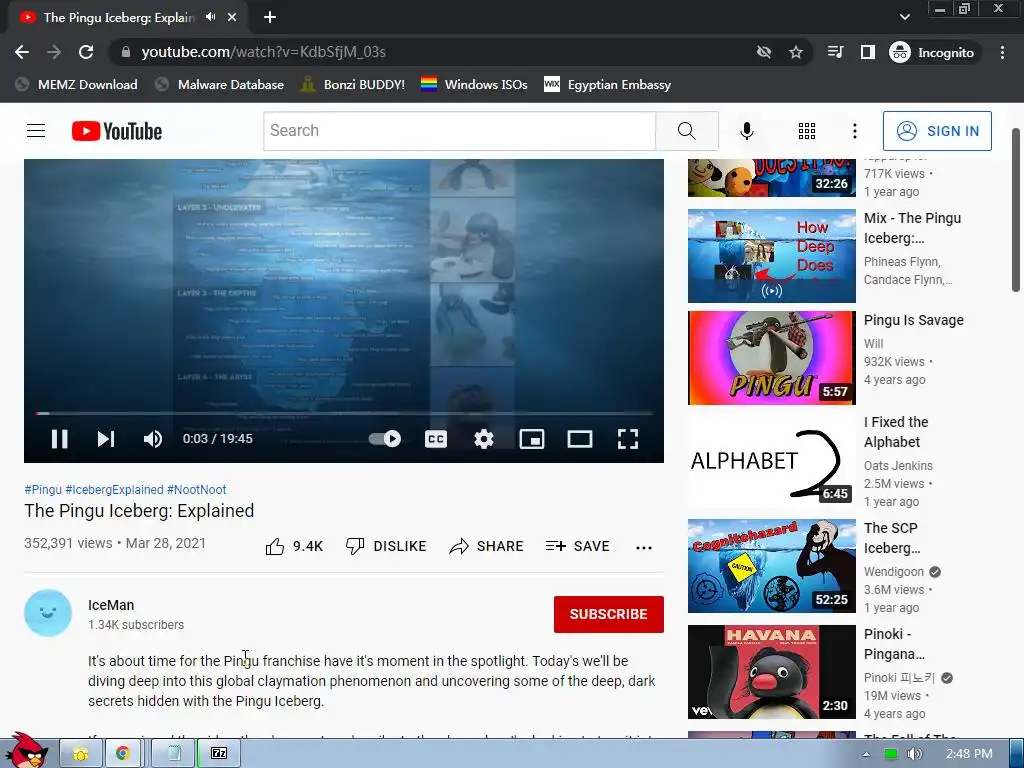
Task: Click the browser address bar URL
Action: (263, 52)
